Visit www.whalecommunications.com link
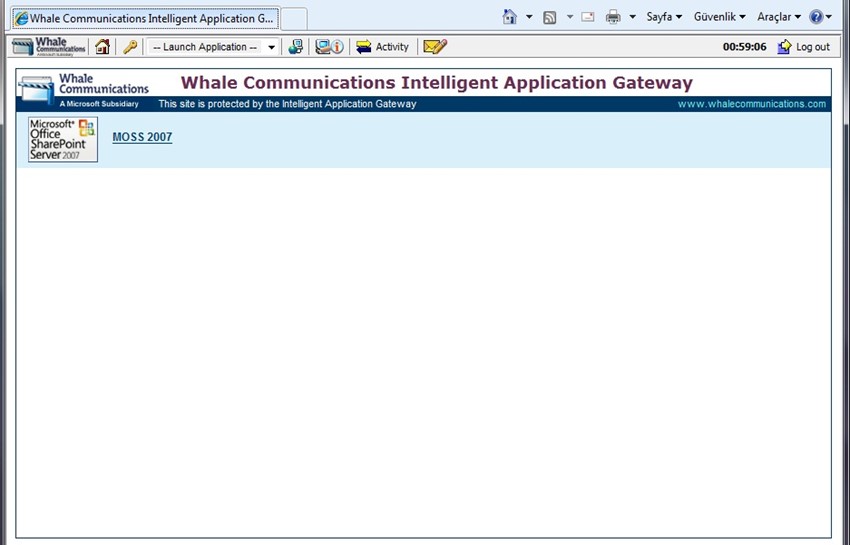 [751, 104]
